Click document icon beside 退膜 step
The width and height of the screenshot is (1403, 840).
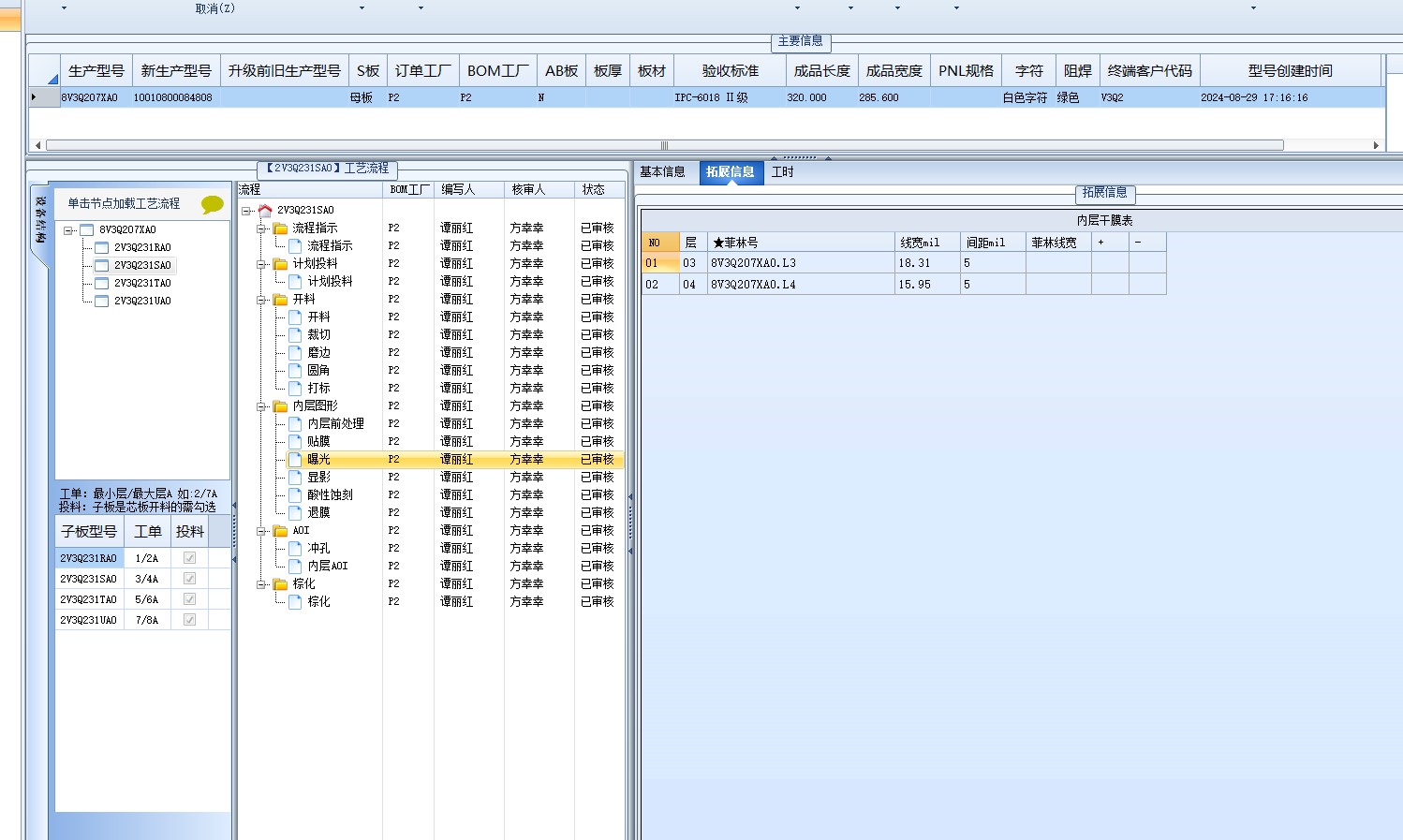(295, 513)
